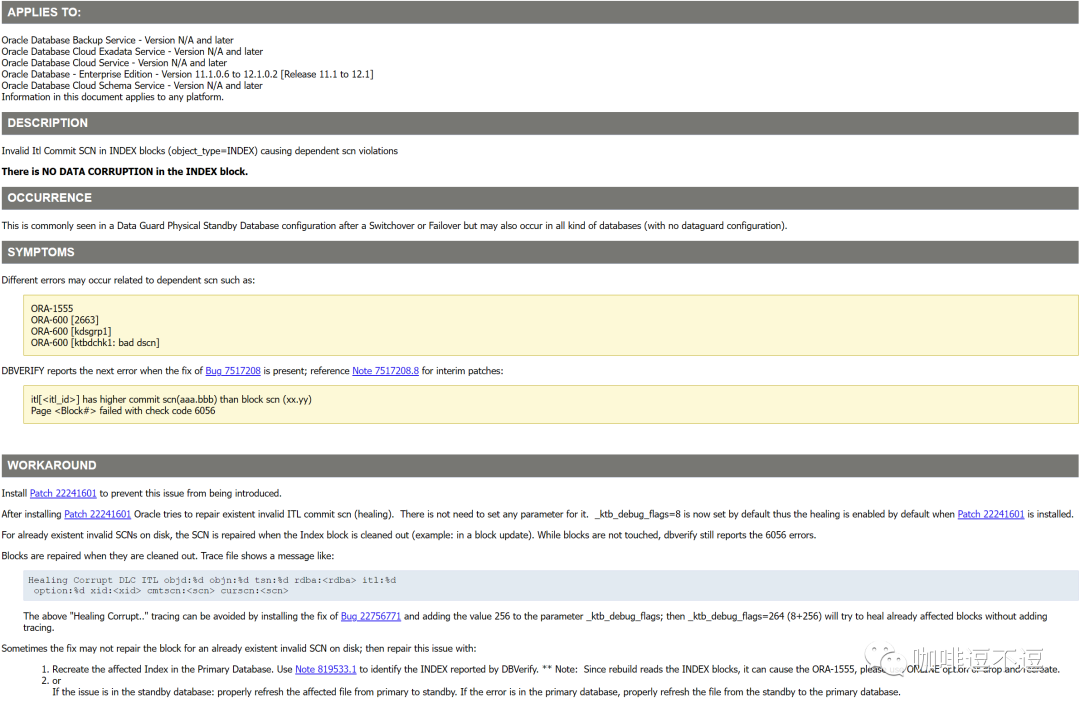Screen dimensions: 1080x708
Task: Click 'Sometimes the fix may not repair' sentence
Action: [239, 649]
